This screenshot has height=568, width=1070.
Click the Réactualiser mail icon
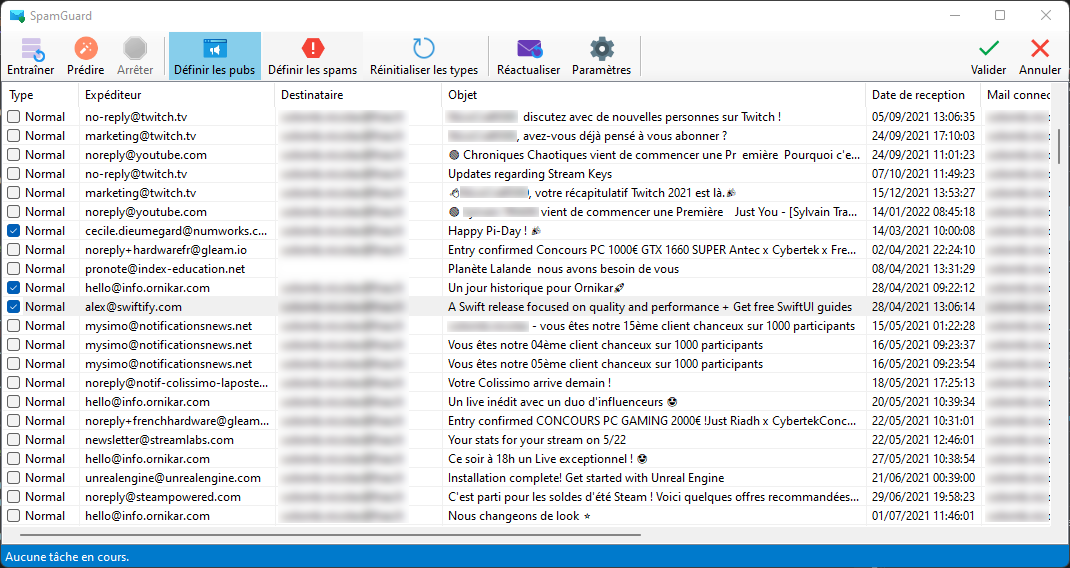529,49
